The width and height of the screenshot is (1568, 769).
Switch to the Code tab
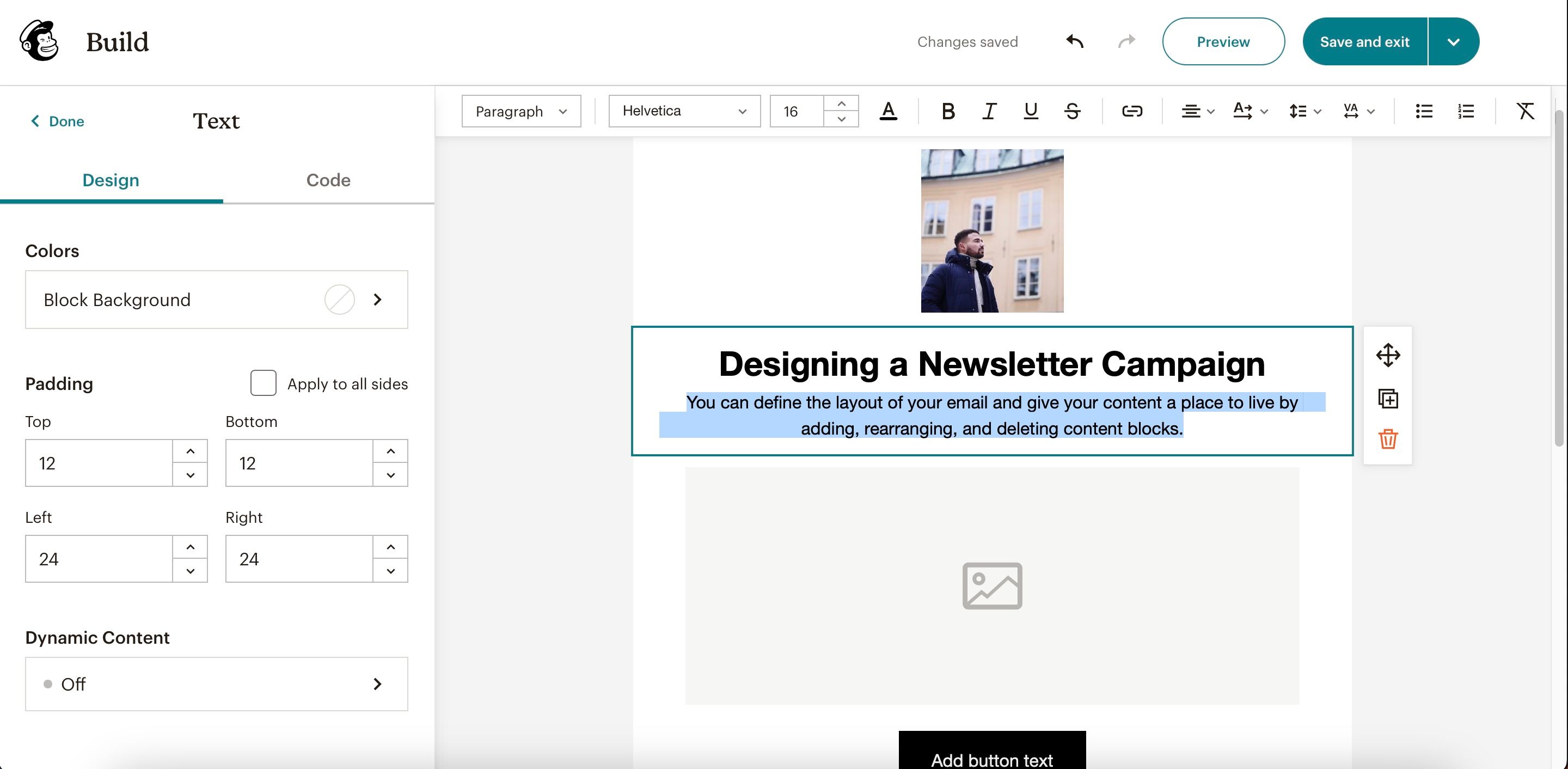tap(328, 180)
